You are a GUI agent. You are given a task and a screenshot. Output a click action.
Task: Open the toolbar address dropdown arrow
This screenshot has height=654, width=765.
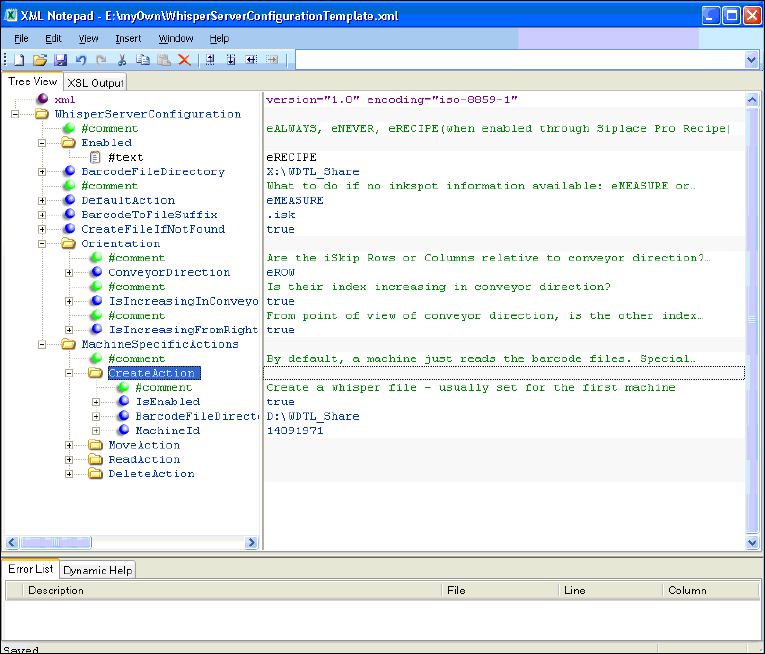click(x=752, y=60)
